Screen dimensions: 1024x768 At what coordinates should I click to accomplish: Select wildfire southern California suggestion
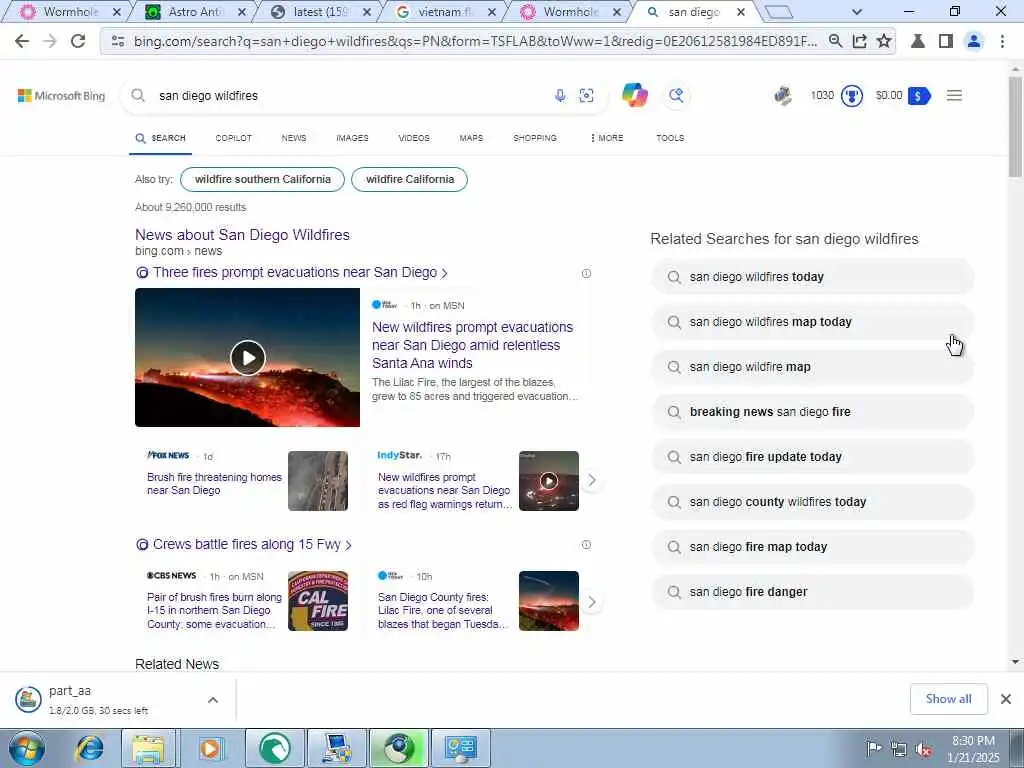pyautogui.click(x=263, y=180)
